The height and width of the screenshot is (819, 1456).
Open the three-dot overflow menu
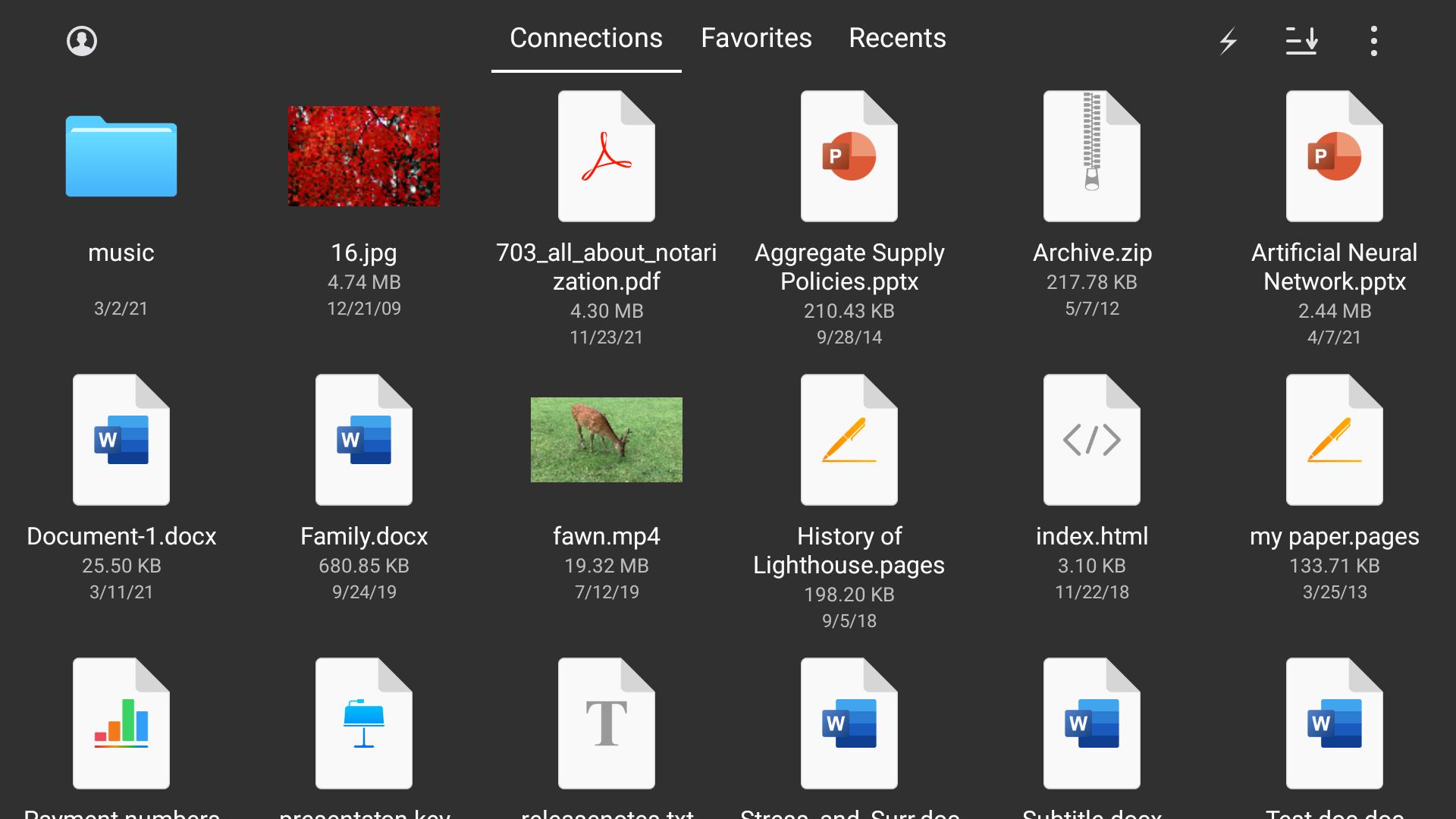1373,41
